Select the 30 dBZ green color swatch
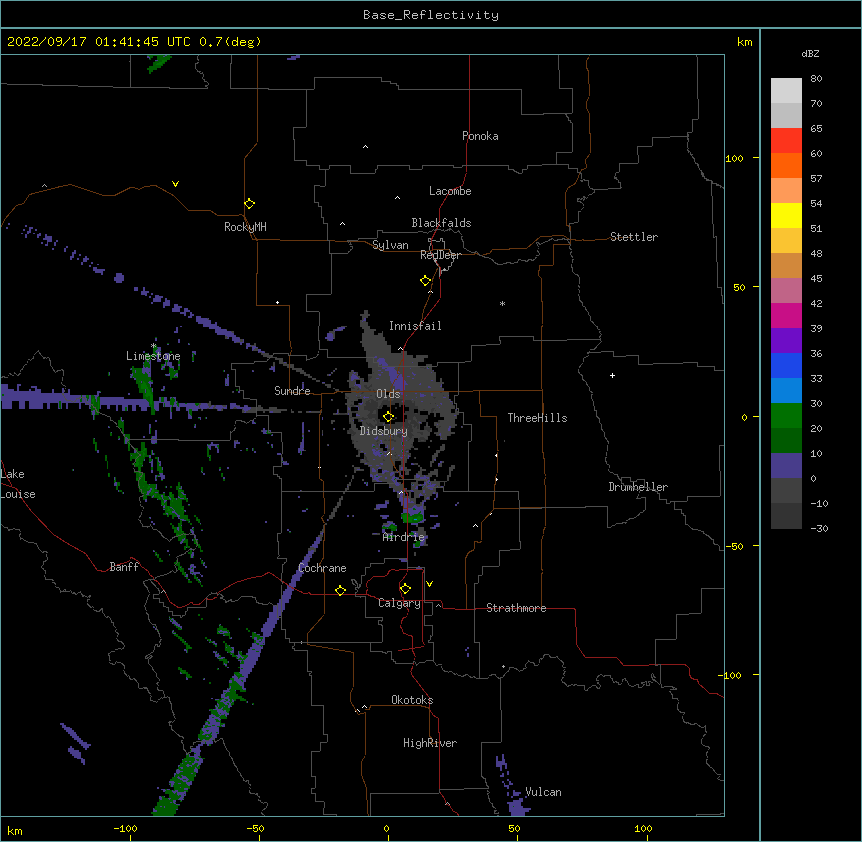 (786, 416)
